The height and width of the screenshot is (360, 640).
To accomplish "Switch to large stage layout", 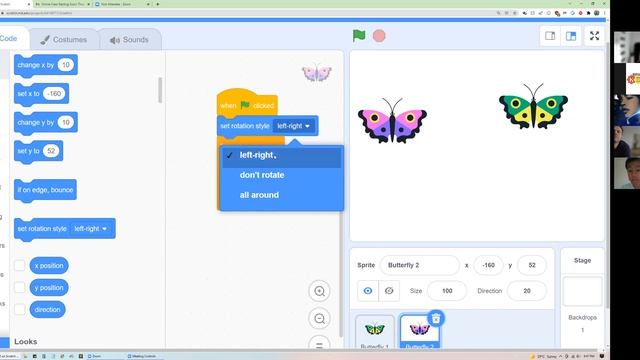I will (571, 36).
